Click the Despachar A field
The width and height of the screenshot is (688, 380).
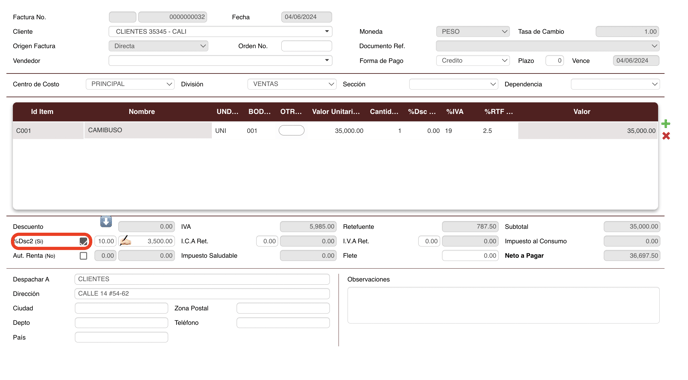point(202,279)
